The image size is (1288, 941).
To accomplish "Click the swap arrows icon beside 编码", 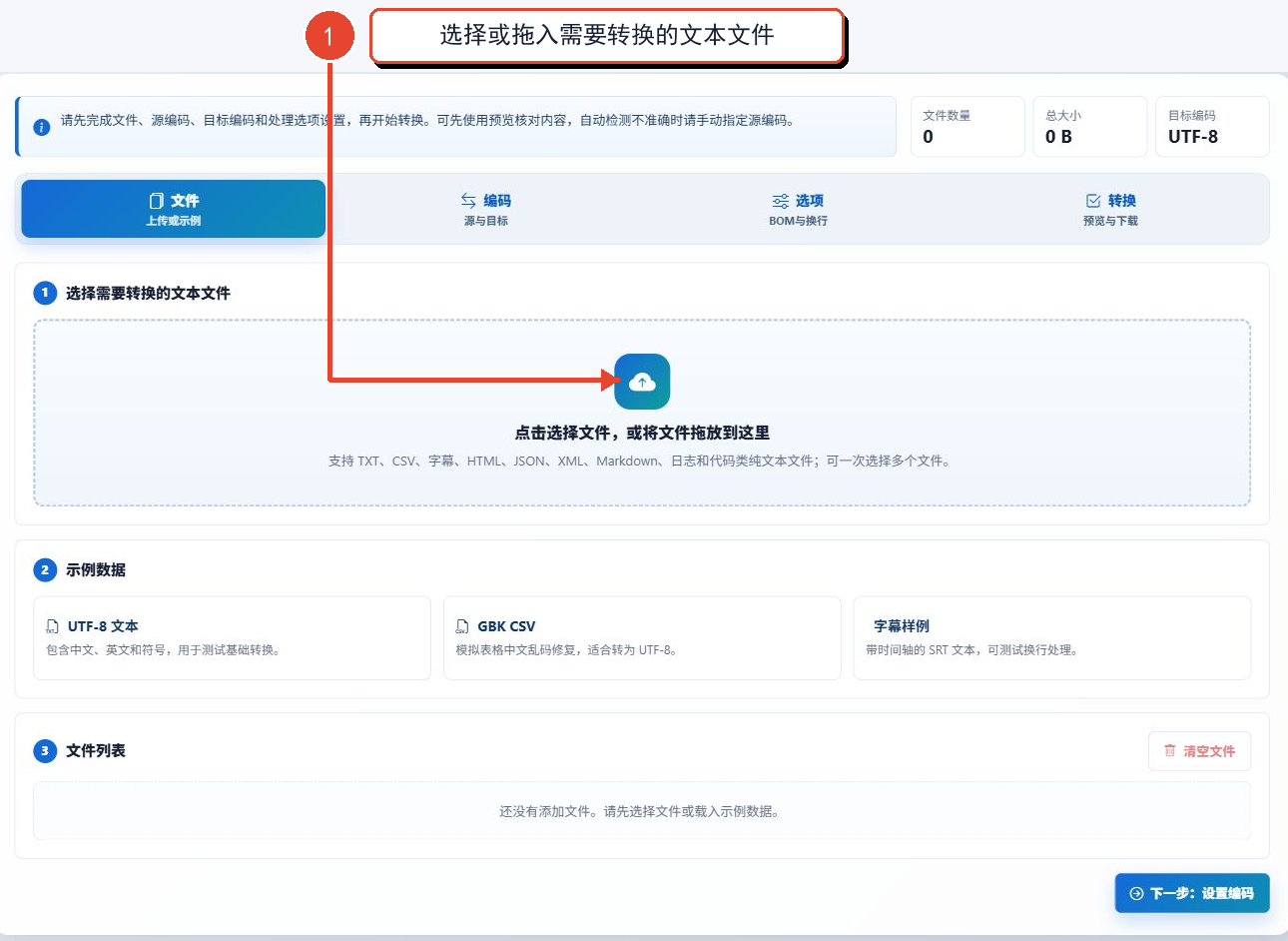I will point(468,201).
